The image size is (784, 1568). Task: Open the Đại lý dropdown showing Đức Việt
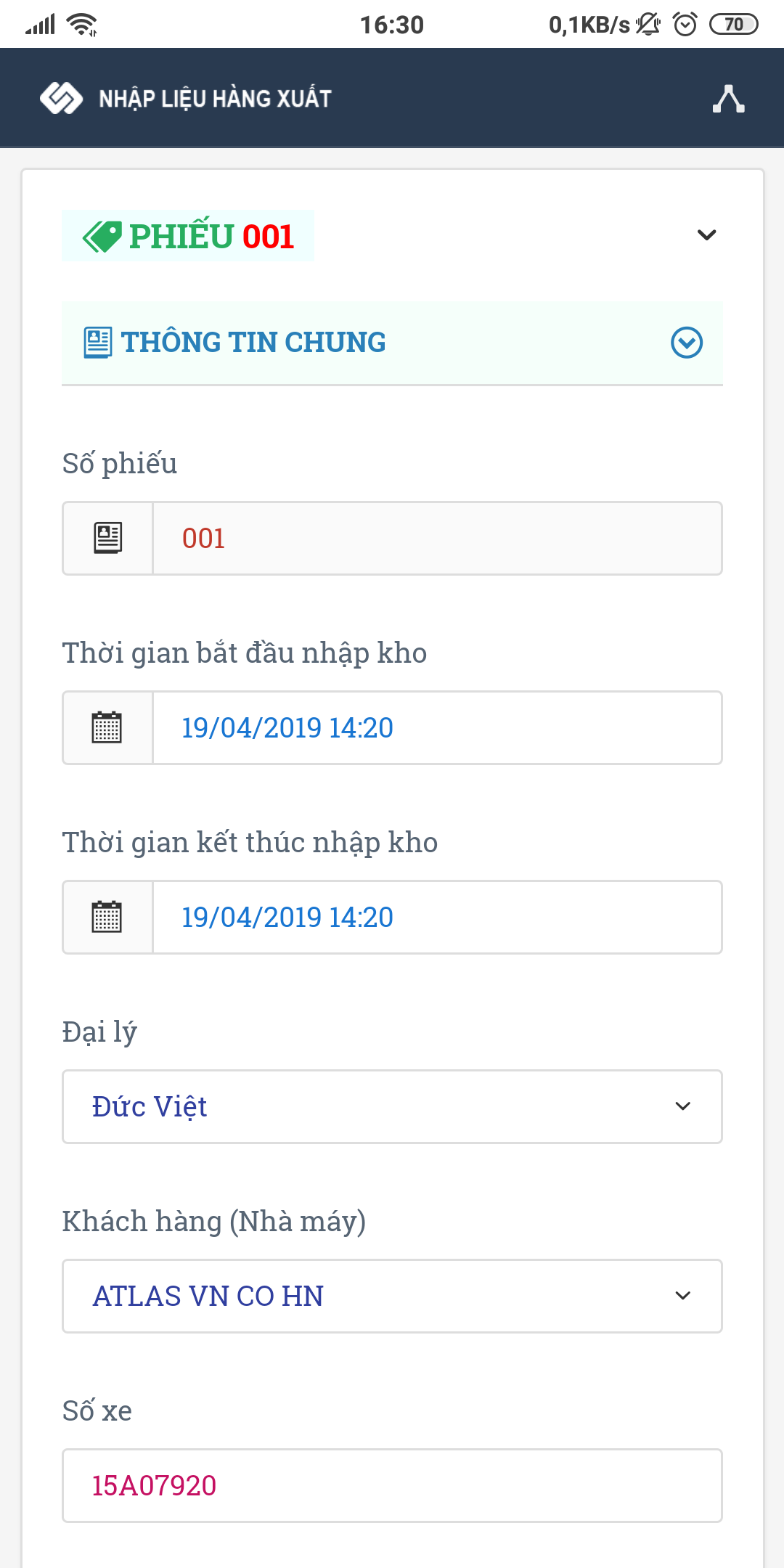tap(392, 1107)
